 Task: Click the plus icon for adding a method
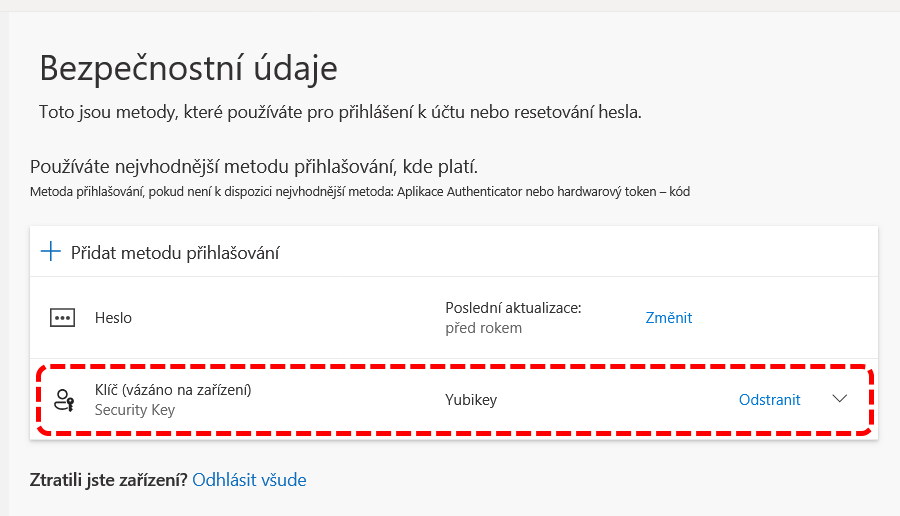50,252
